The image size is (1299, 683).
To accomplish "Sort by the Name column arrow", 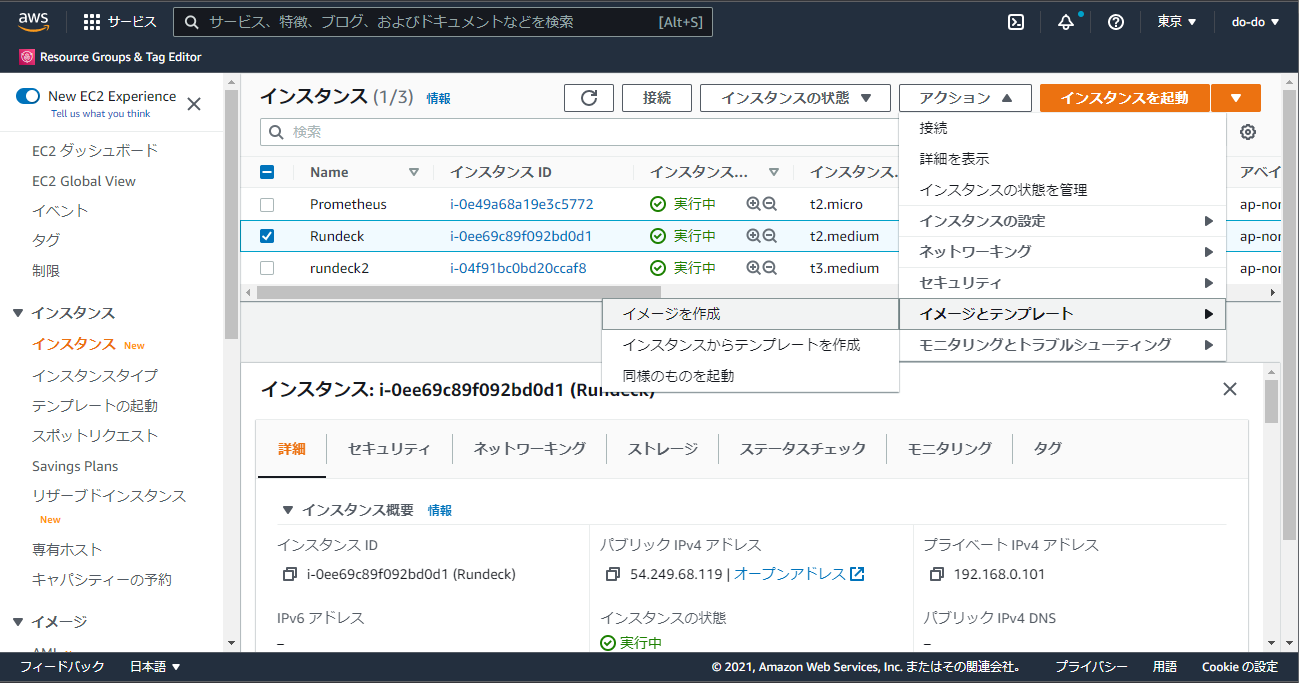I will point(414,172).
